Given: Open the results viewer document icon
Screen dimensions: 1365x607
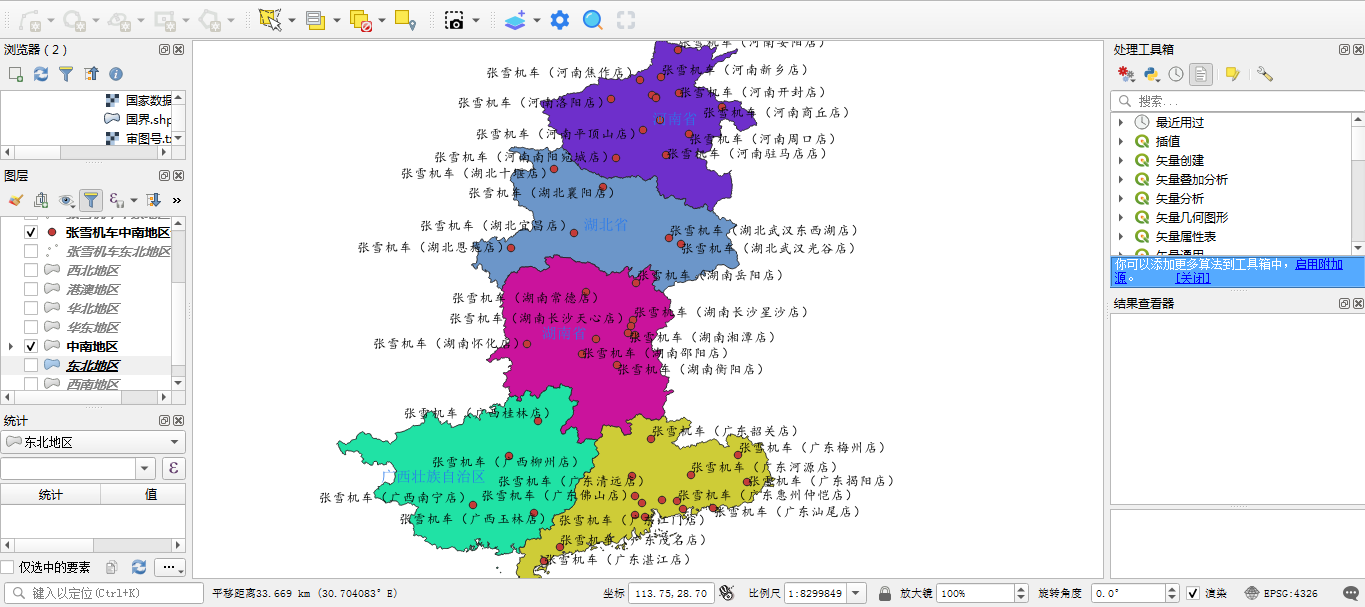Looking at the screenshot, I should 1201,74.
